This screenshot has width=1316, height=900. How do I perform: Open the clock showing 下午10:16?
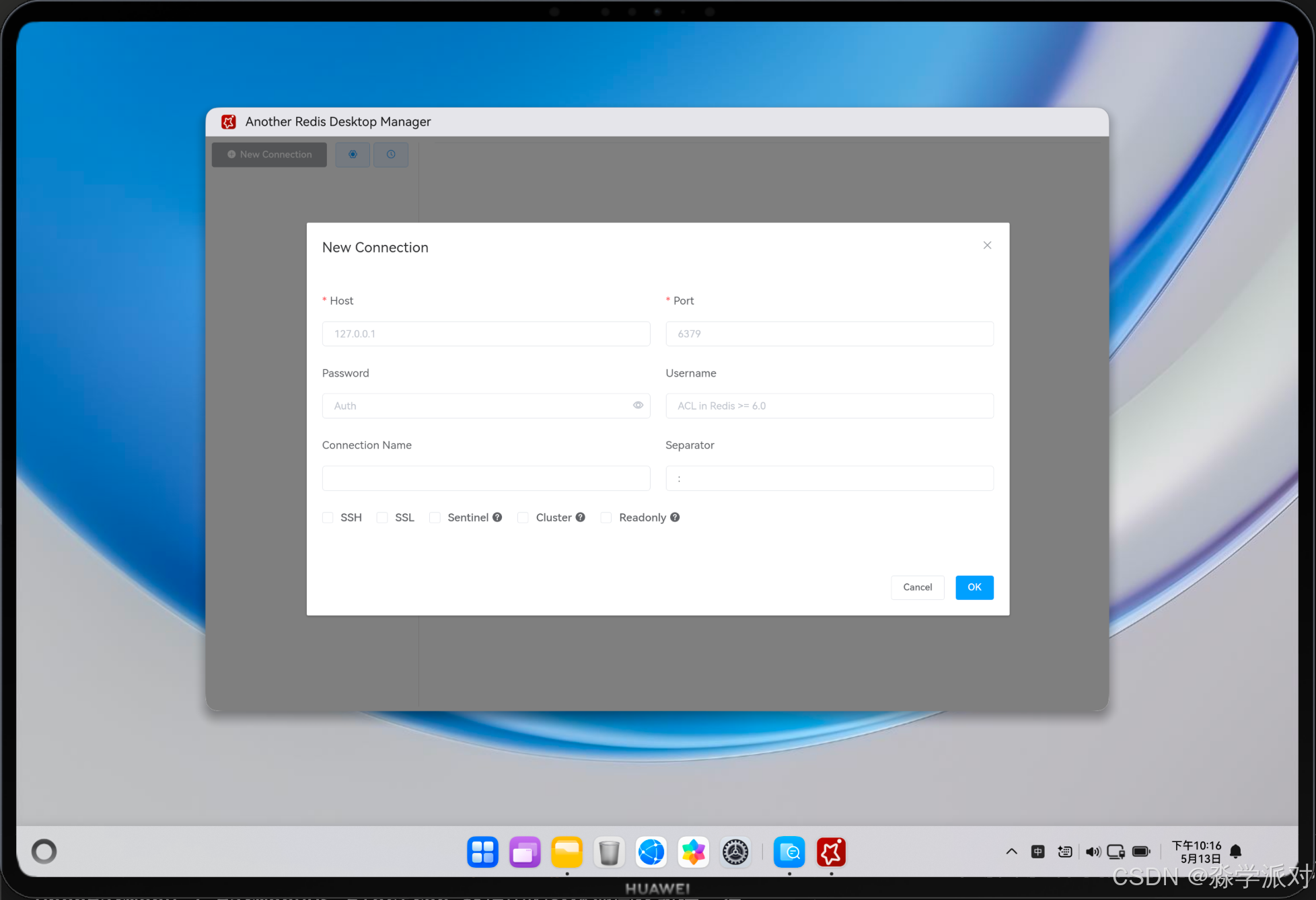tap(1197, 846)
